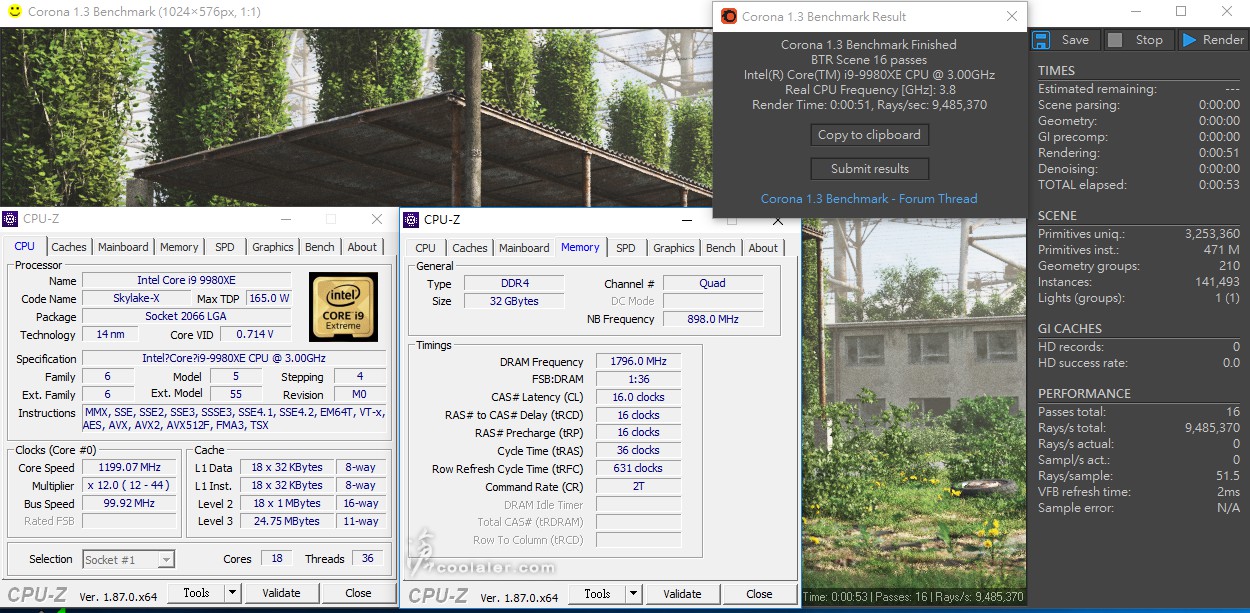Expand Tools dropdown arrow in right CPU-Z window
The image size is (1250, 613).
tap(633, 594)
